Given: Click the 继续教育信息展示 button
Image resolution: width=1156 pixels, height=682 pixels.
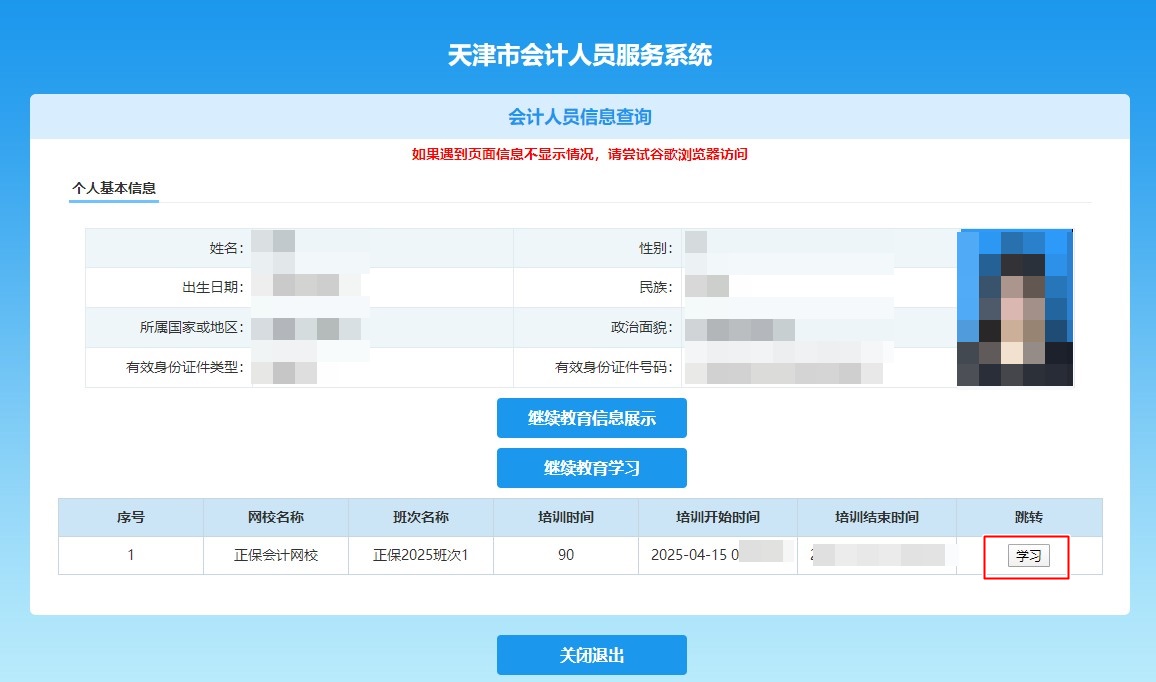Looking at the screenshot, I should [x=591, y=417].
